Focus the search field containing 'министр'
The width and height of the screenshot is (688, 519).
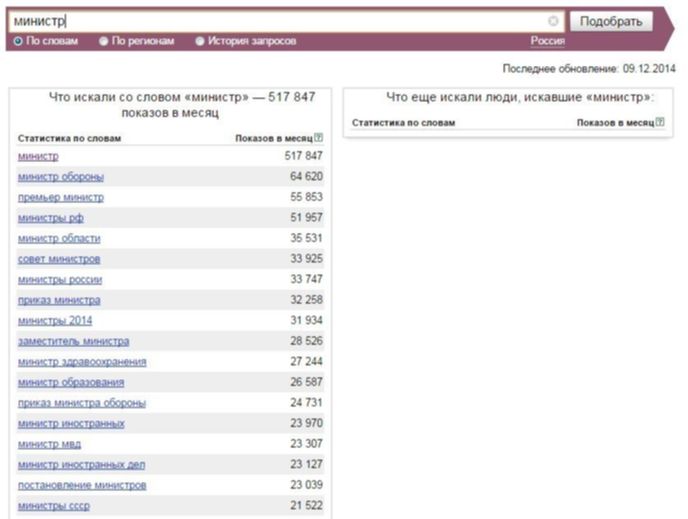click(x=286, y=21)
